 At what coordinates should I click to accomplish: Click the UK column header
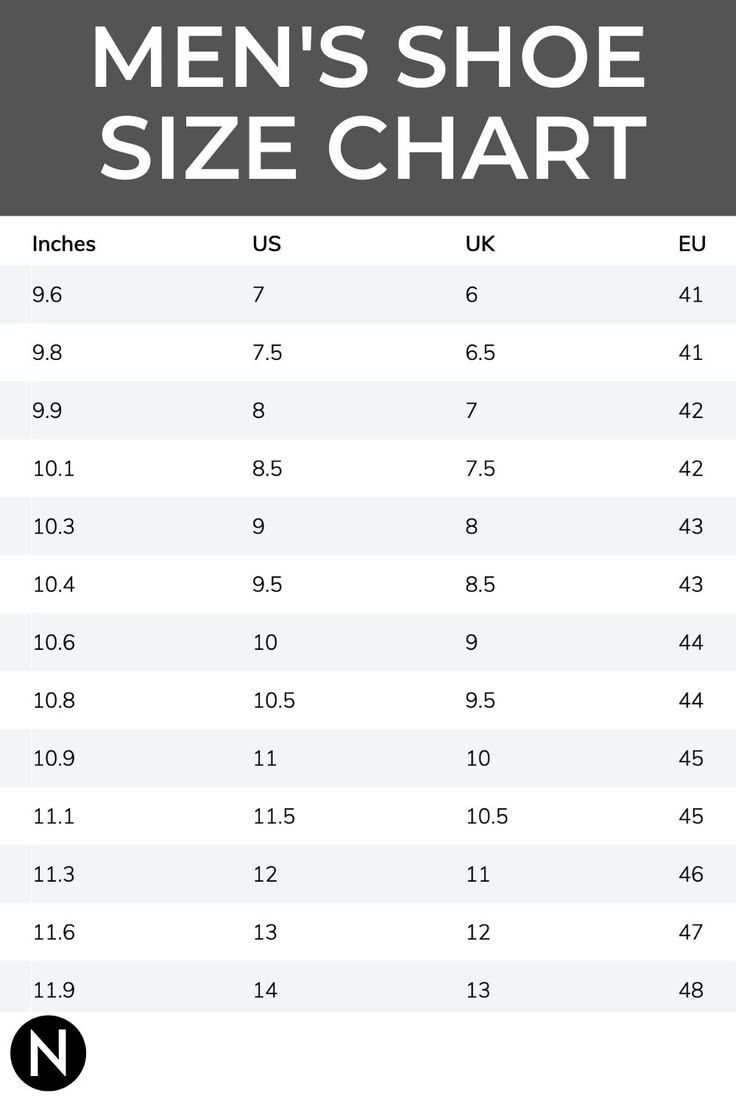tap(480, 244)
